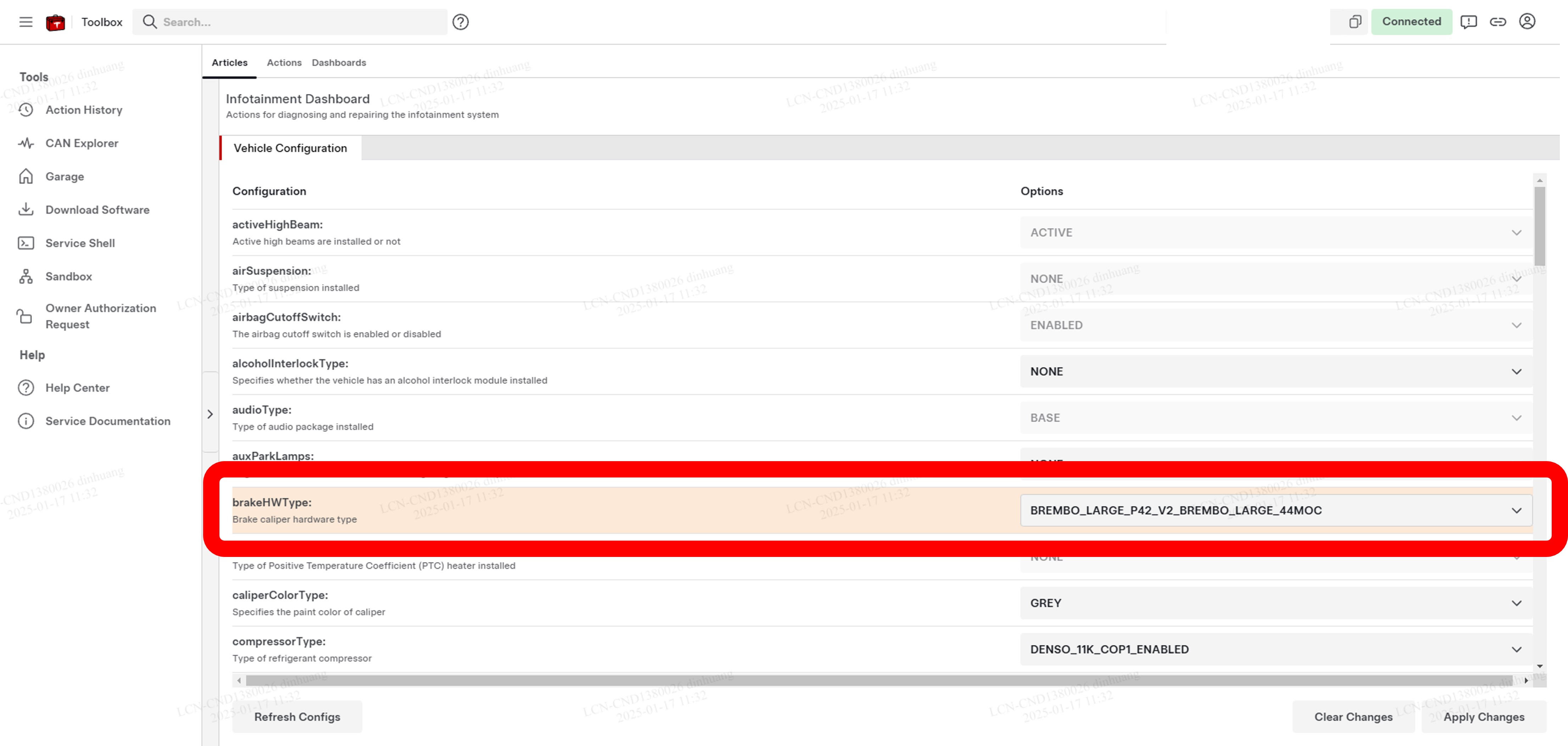
Task: Open the caliperColorType GREY dropdown
Action: click(x=1276, y=603)
